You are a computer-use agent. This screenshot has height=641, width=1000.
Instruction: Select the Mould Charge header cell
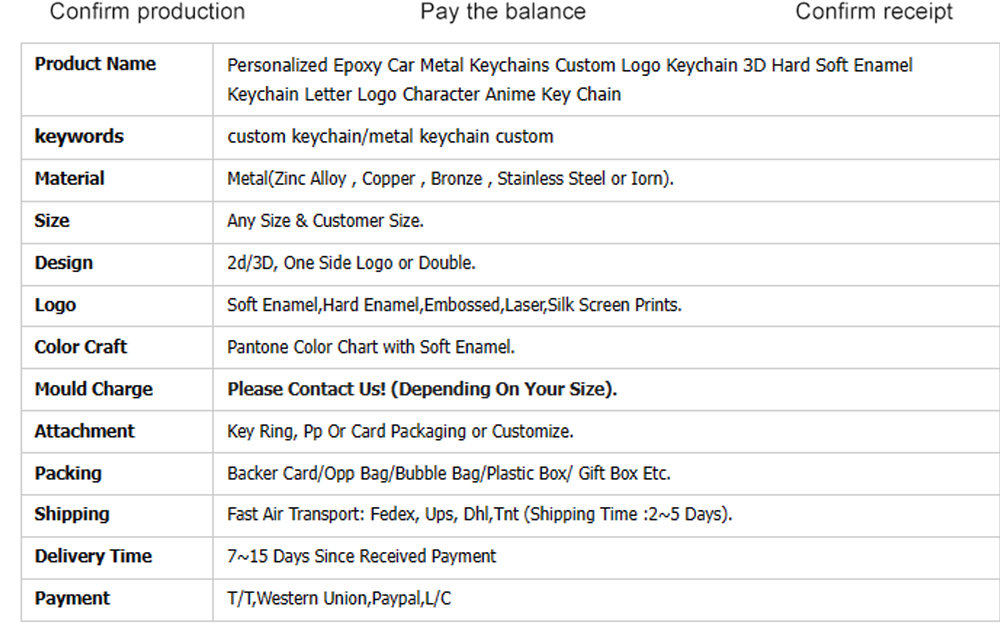(117, 390)
